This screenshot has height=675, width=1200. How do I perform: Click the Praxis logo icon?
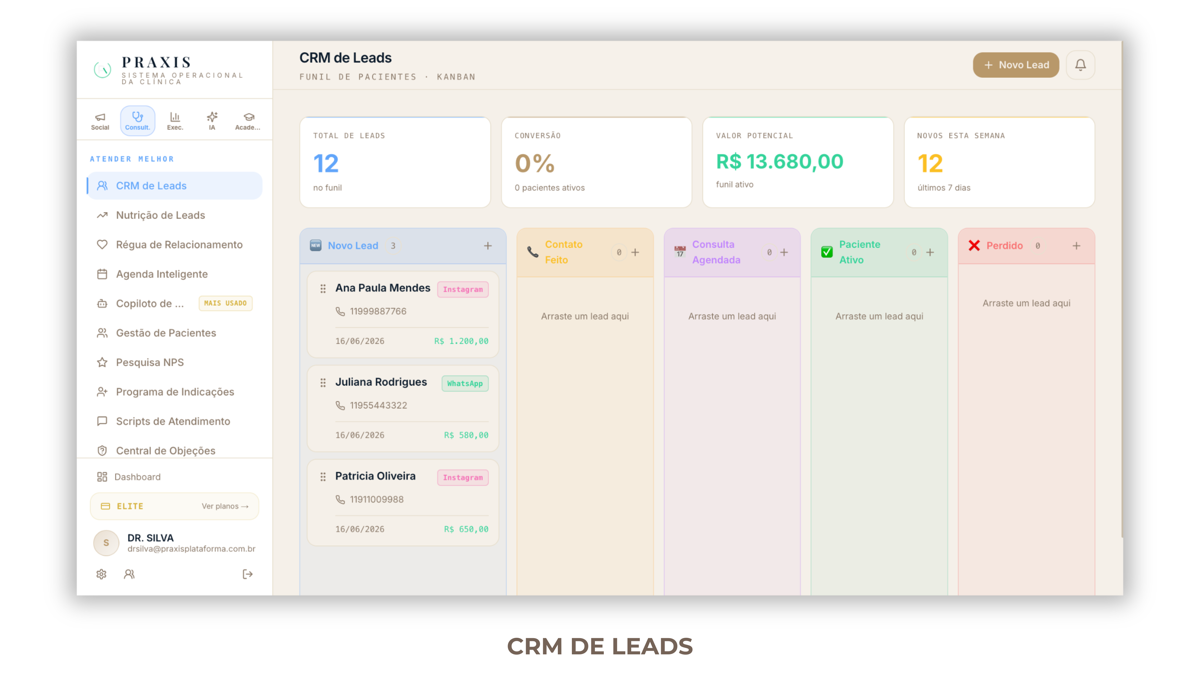[x=102, y=69]
